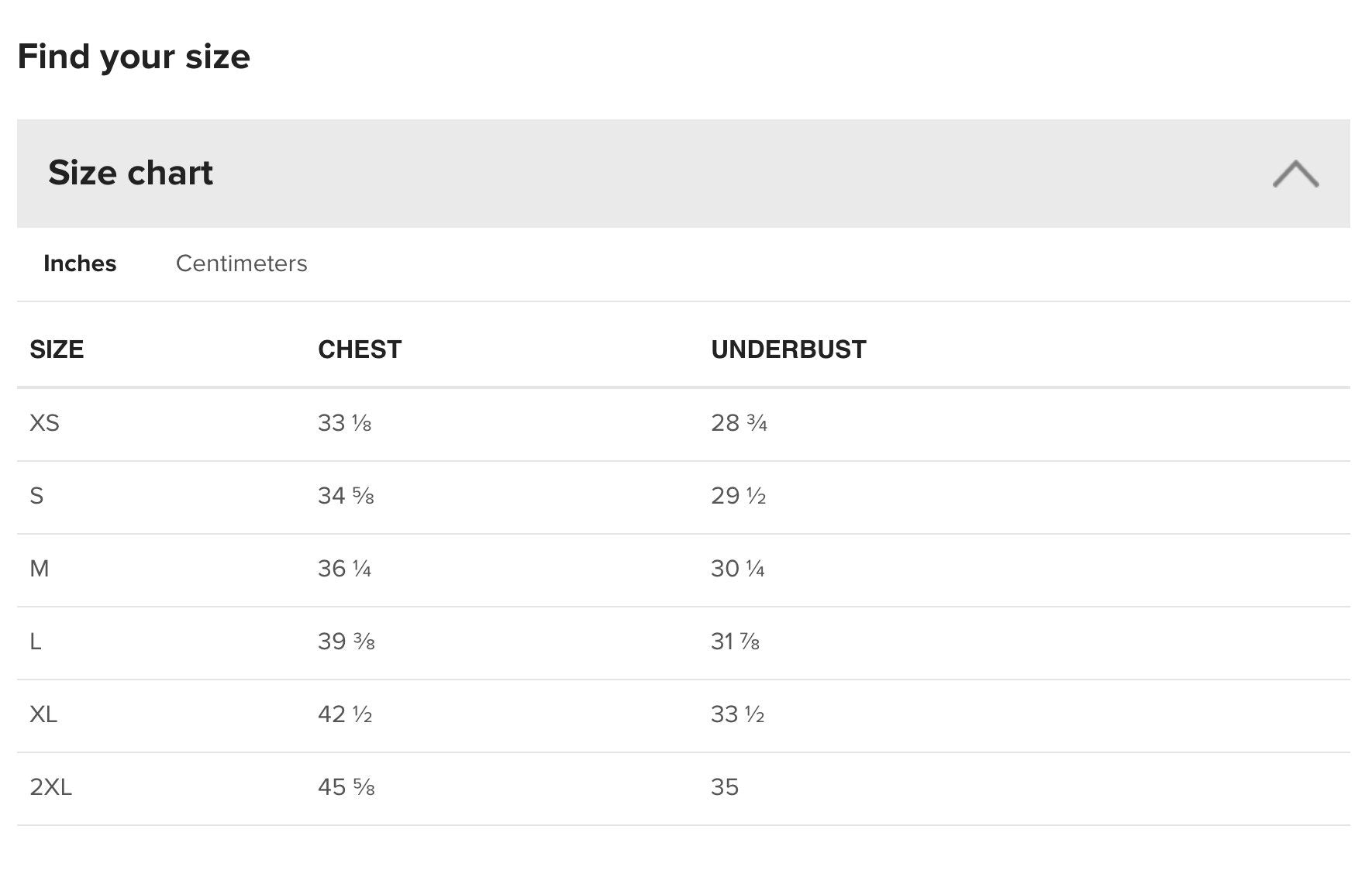Select the XS size row label
Screen dimensions: 1372x874
coord(44,423)
